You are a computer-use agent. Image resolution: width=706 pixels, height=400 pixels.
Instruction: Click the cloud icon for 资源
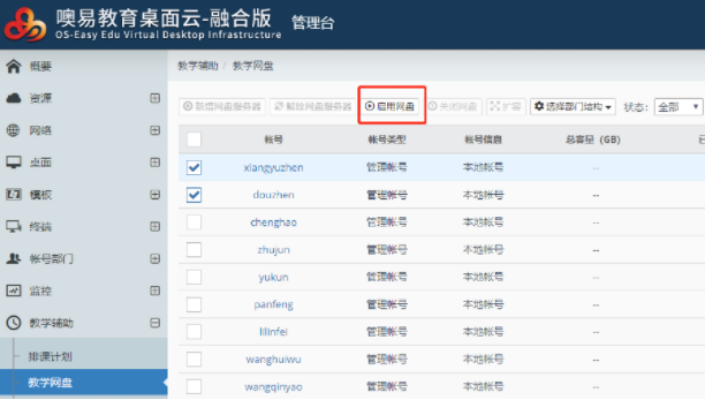point(14,98)
